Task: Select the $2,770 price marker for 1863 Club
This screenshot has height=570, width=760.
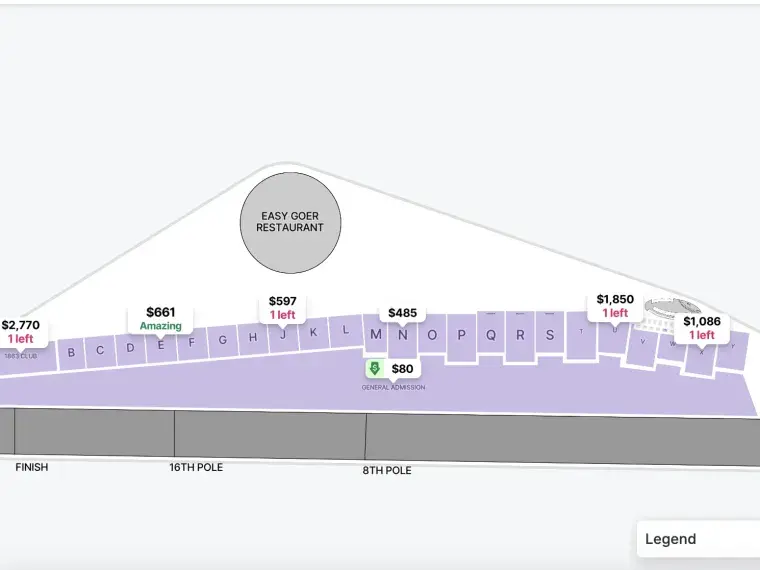Action: coord(21,332)
